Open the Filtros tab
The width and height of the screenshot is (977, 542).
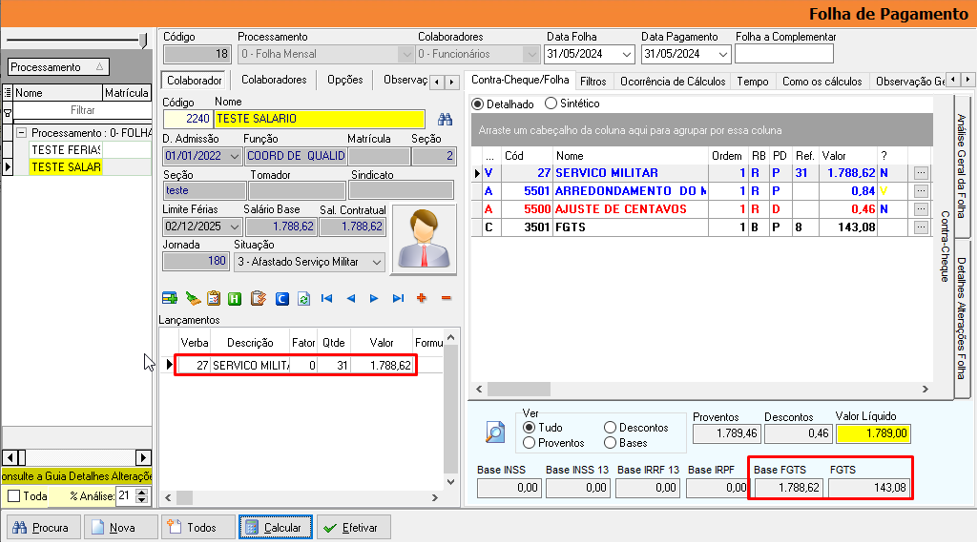tap(593, 82)
